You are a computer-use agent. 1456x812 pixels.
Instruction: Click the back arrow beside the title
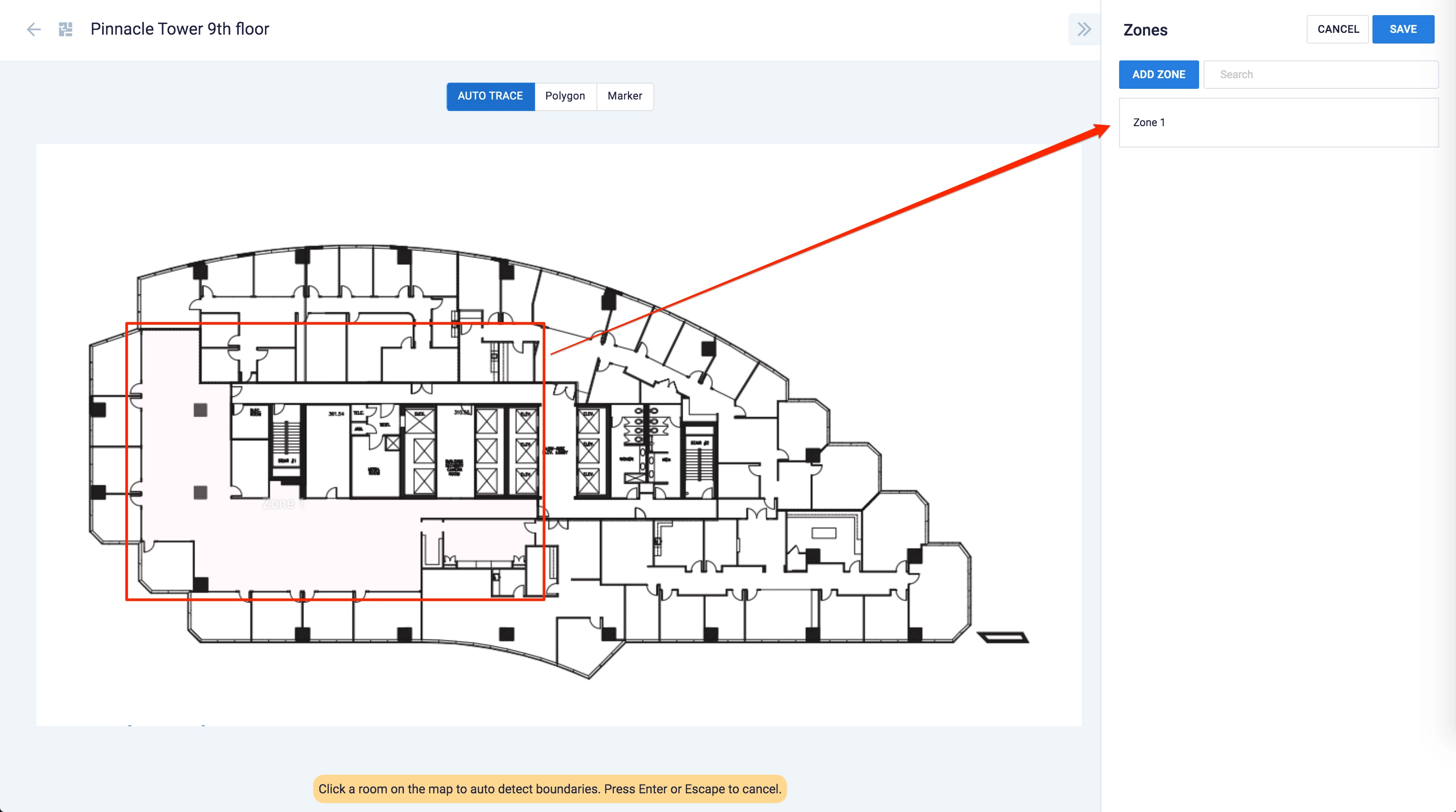pyautogui.click(x=34, y=29)
